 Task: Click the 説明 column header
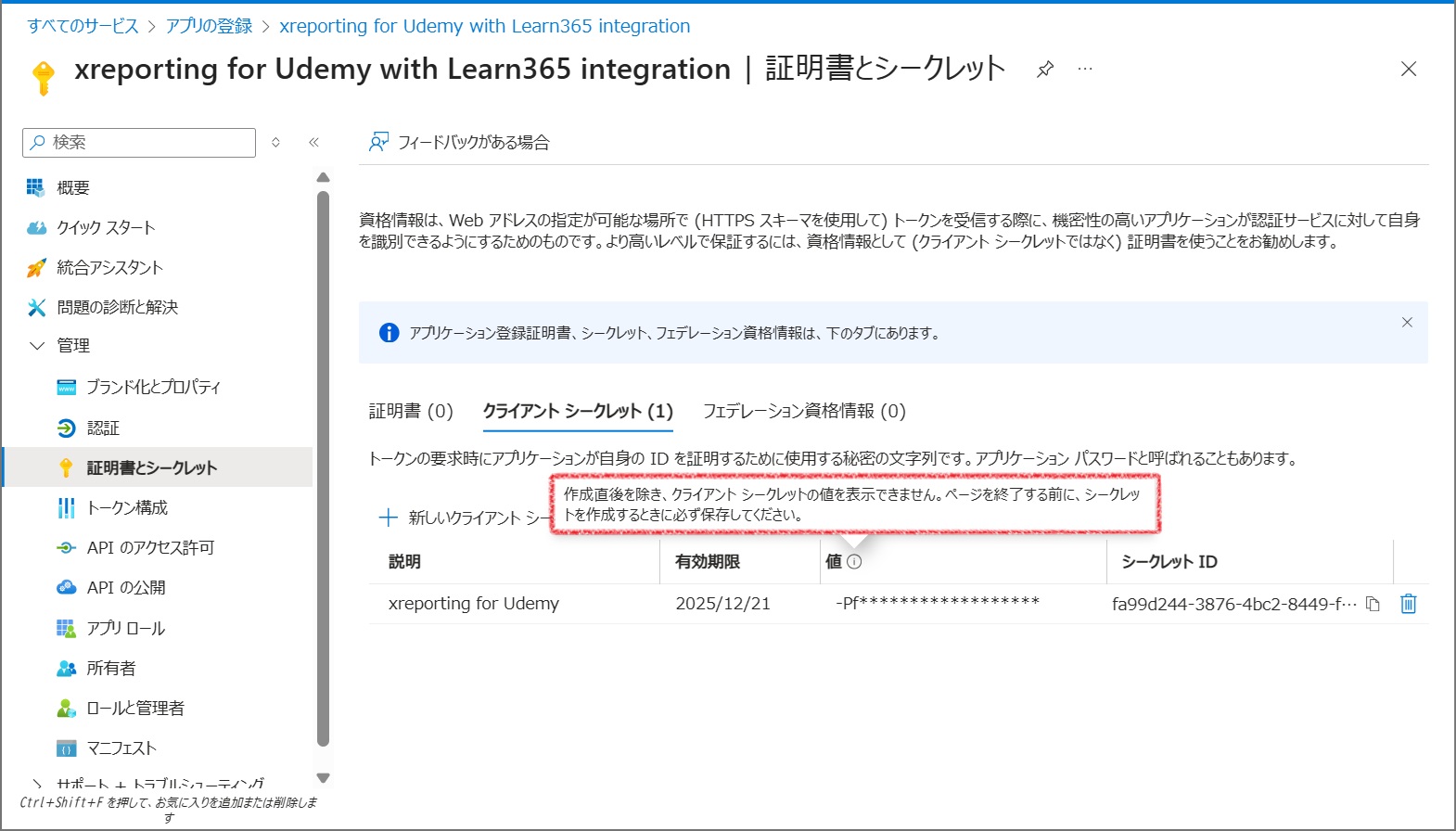[404, 561]
